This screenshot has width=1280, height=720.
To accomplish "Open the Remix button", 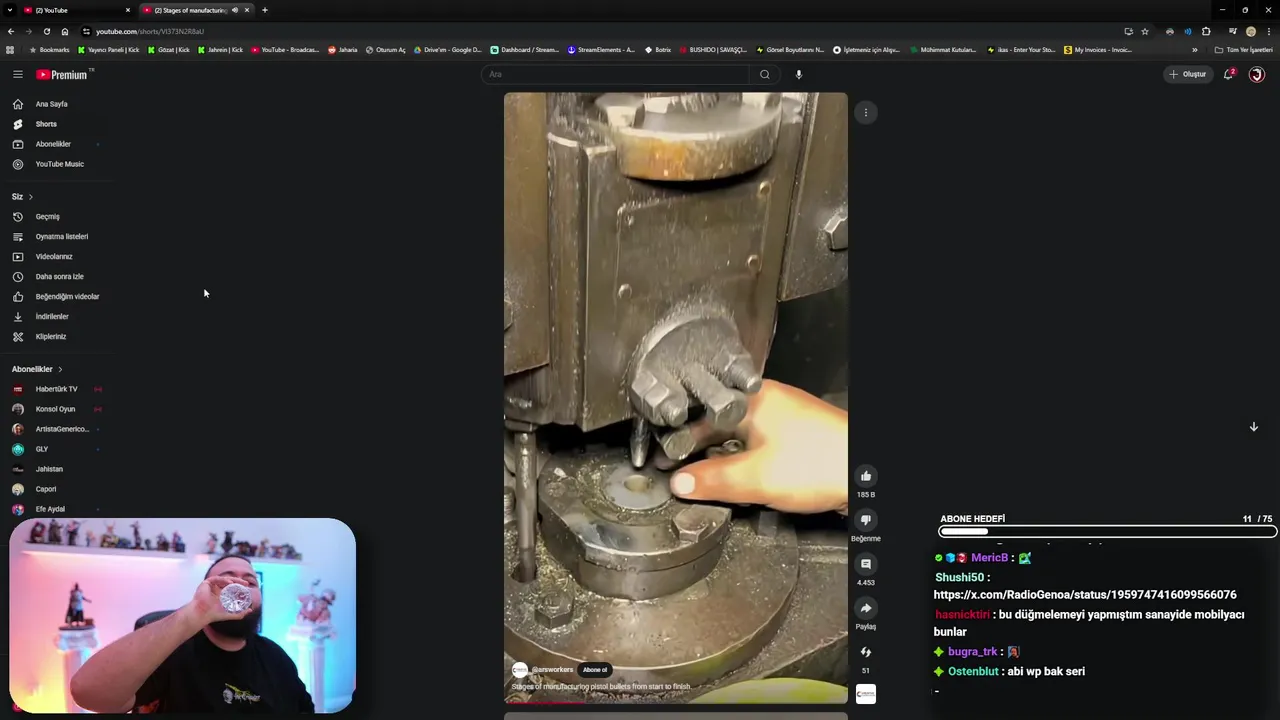I will pyautogui.click(x=866, y=652).
